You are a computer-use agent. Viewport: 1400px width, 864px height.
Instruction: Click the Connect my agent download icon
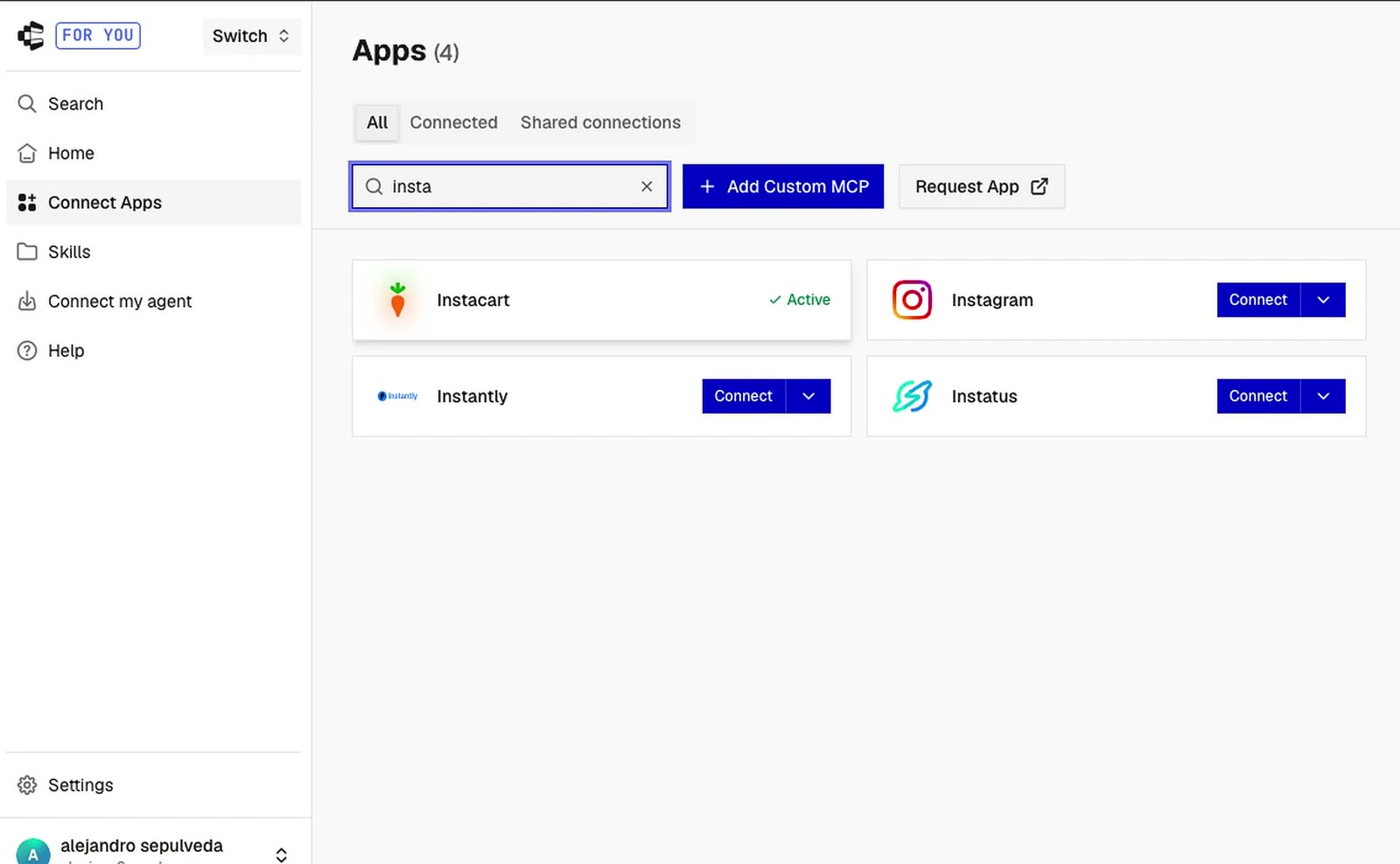(x=27, y=302)
